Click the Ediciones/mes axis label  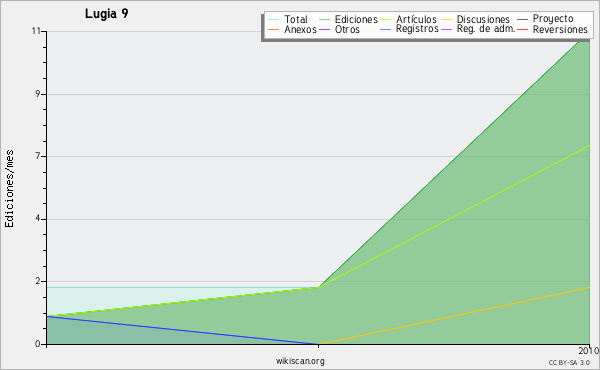pyautogui.click(x=9, y=189)
